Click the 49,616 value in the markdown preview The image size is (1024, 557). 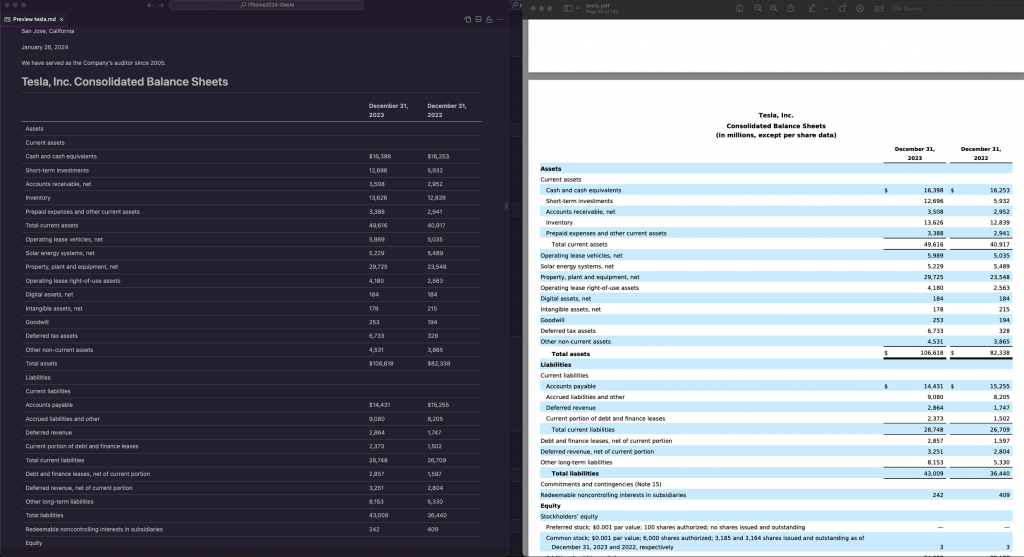click(378, 225)
